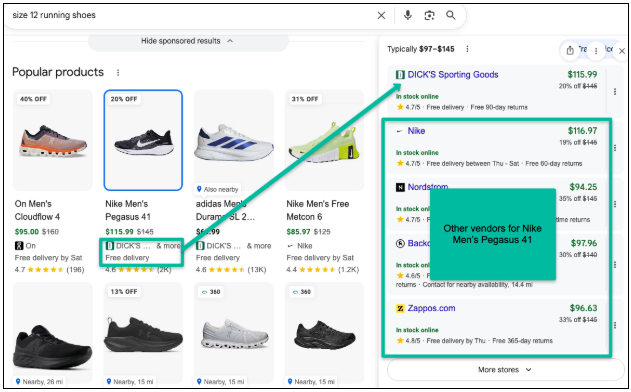This screenshot has height=392, width=631.
Task: Click the Nike swoosh logo in the Nike offer
Action: 400,131
